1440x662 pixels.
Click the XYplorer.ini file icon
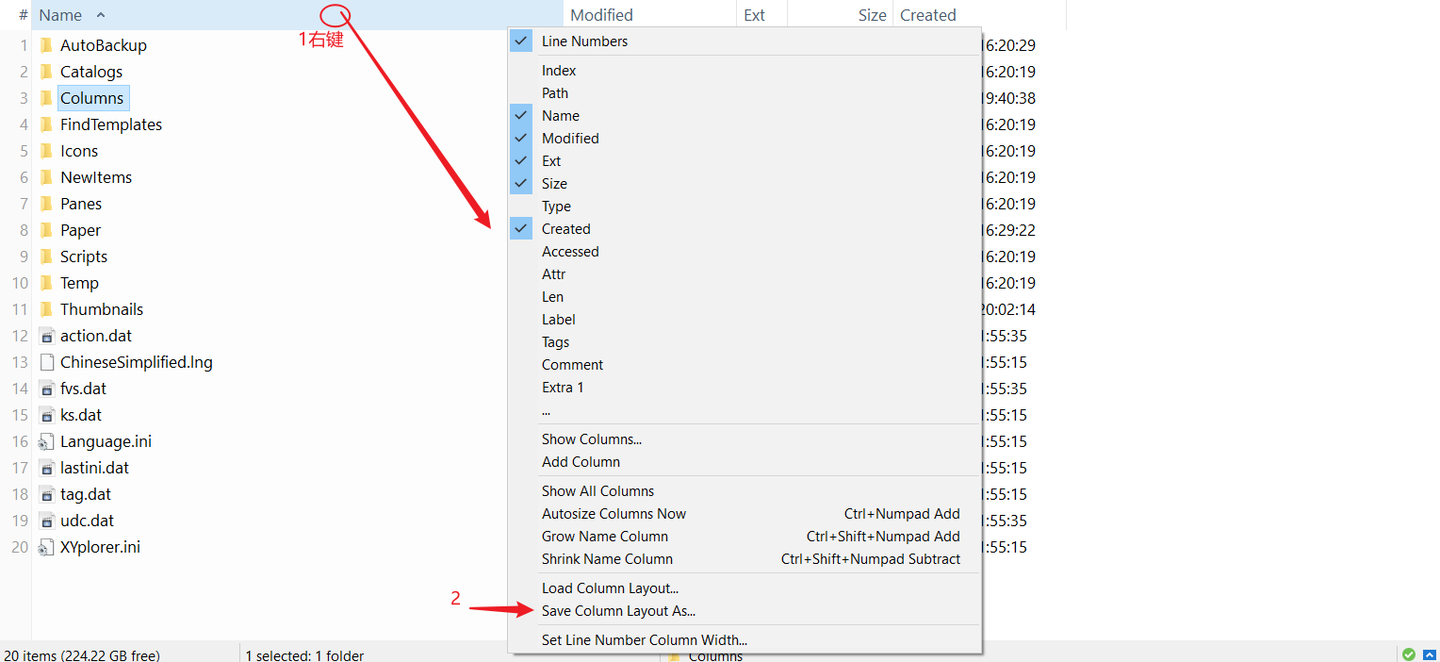[46, 547]
